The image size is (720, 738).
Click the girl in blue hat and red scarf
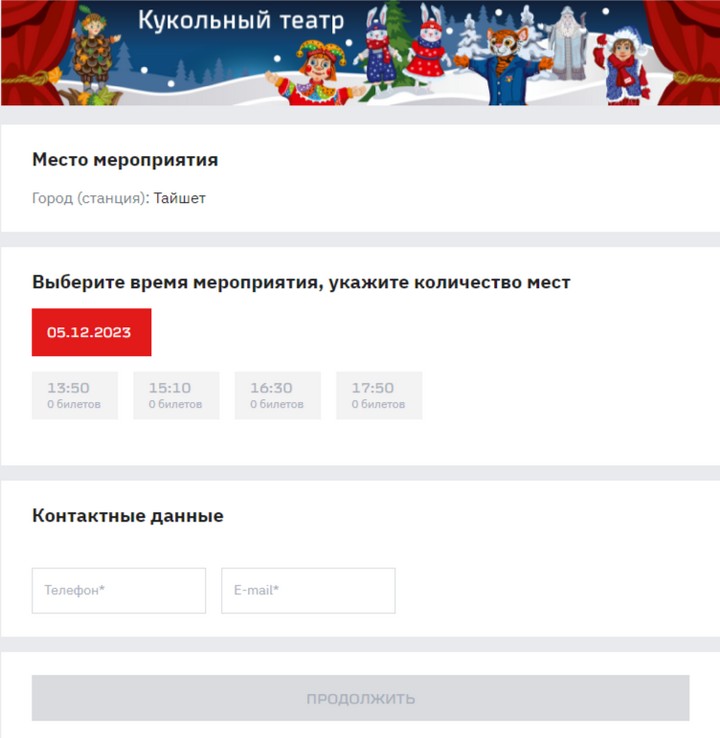point(622,66)
